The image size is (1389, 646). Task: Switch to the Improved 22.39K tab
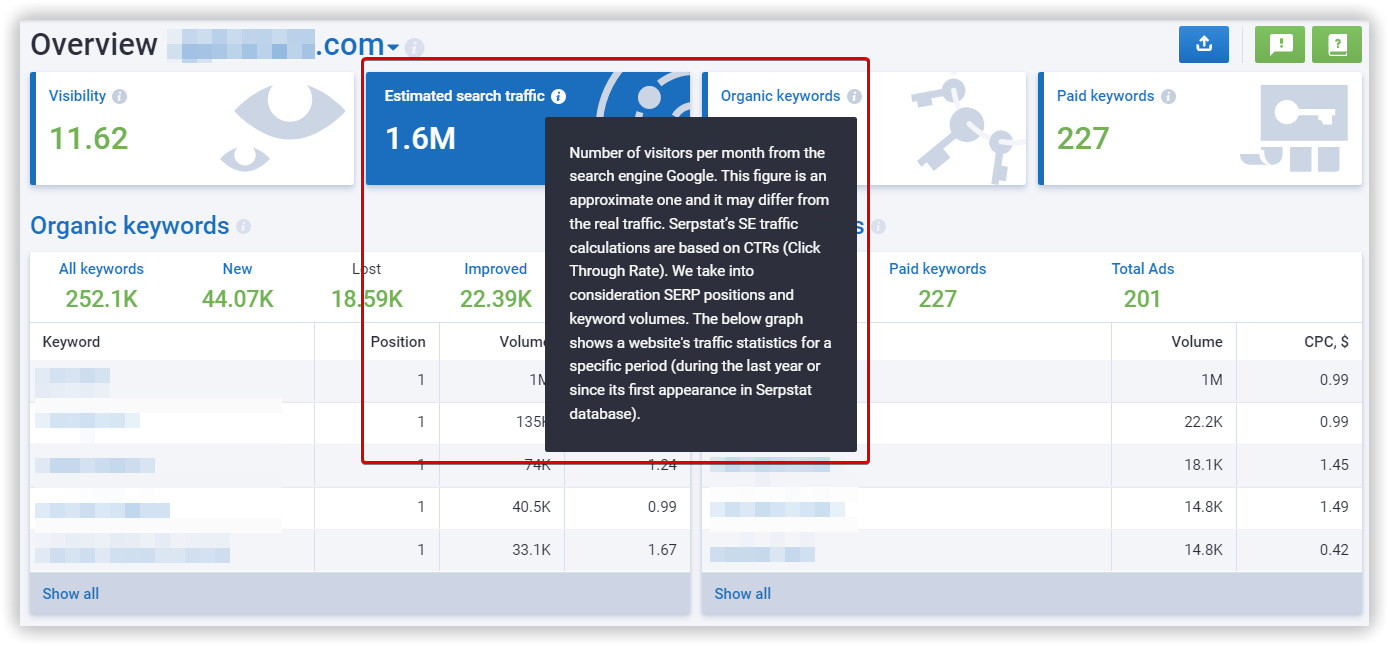click(x=496, y=285)
